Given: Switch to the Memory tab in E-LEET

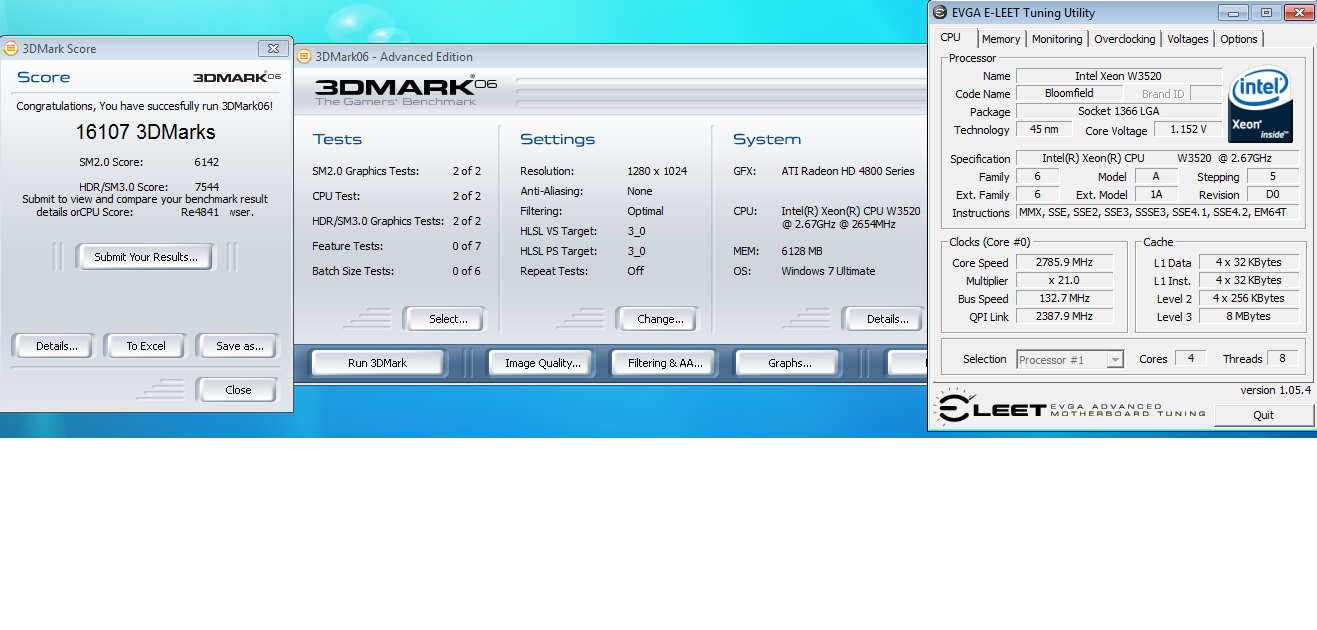Looking at the screenshot, I should pos(1001,39).
